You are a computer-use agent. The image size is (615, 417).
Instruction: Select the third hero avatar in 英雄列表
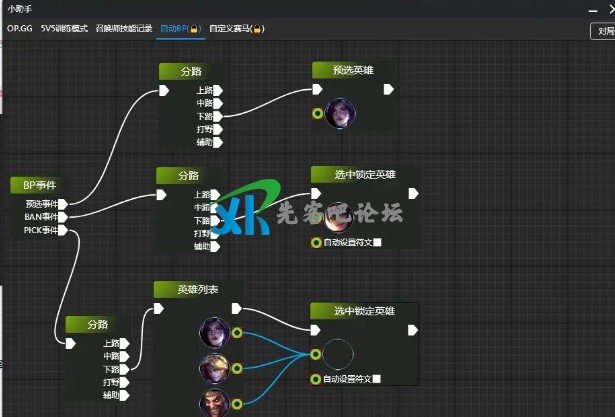[x=215, y=403]
